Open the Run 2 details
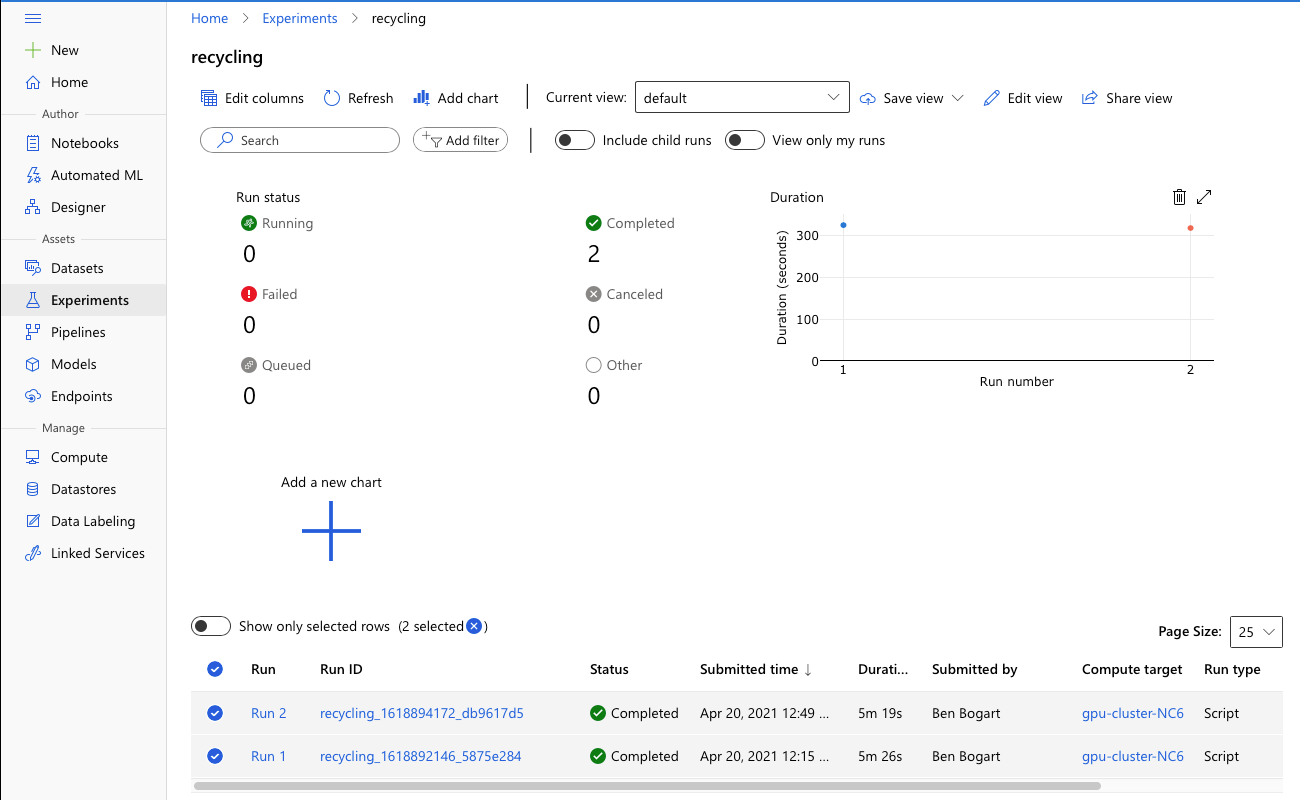 268,713
